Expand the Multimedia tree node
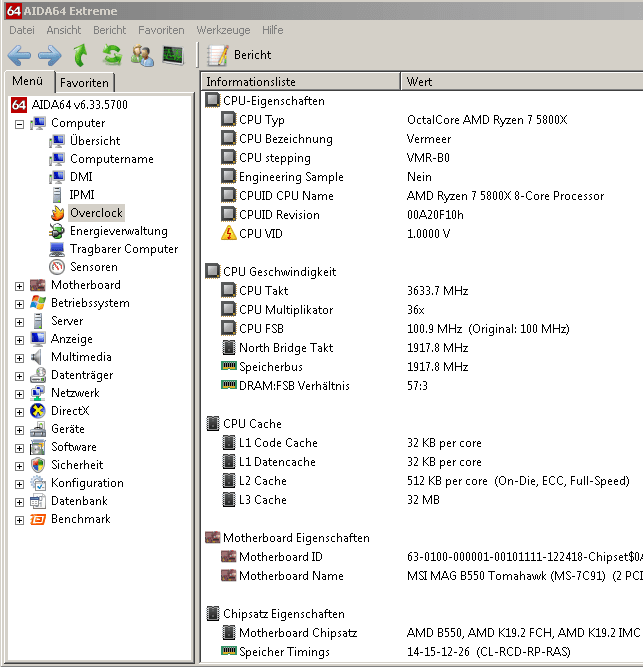The height and width of the screenshot is (667, 643). (x=19, y=358)
